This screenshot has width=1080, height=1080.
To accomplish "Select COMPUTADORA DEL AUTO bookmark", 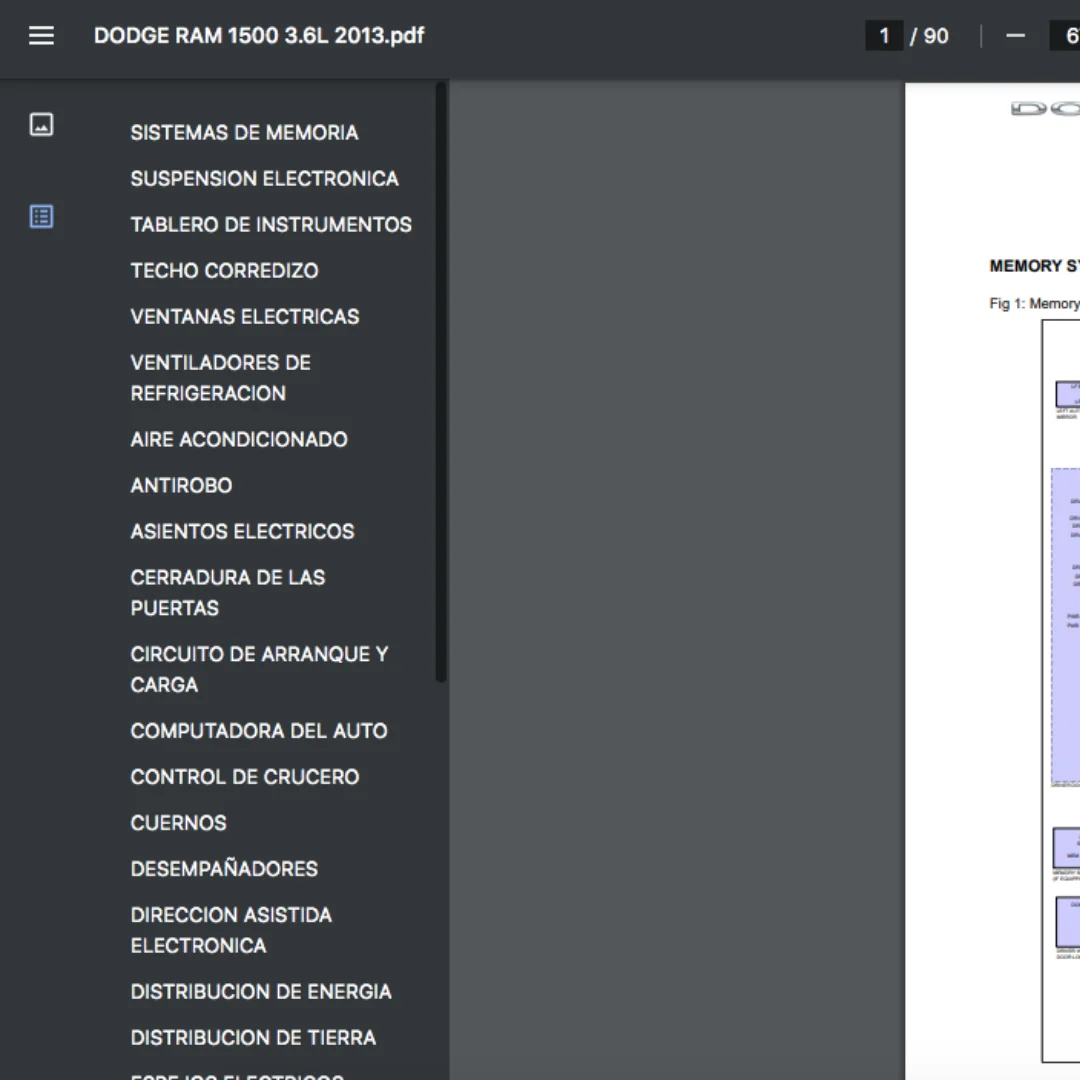I will pyautogui.click(x=259, y=731).
